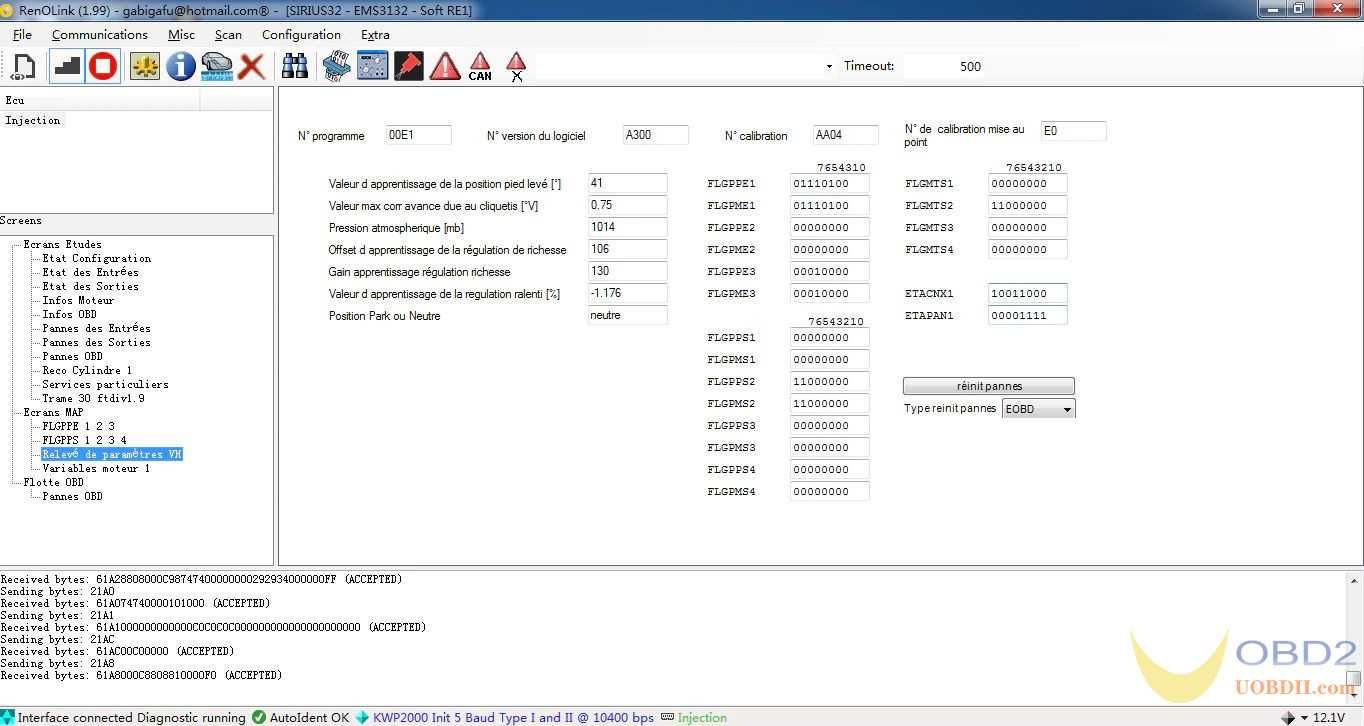Click the new document toolbar icon
1364x726 pixels.
click(23, 67)
